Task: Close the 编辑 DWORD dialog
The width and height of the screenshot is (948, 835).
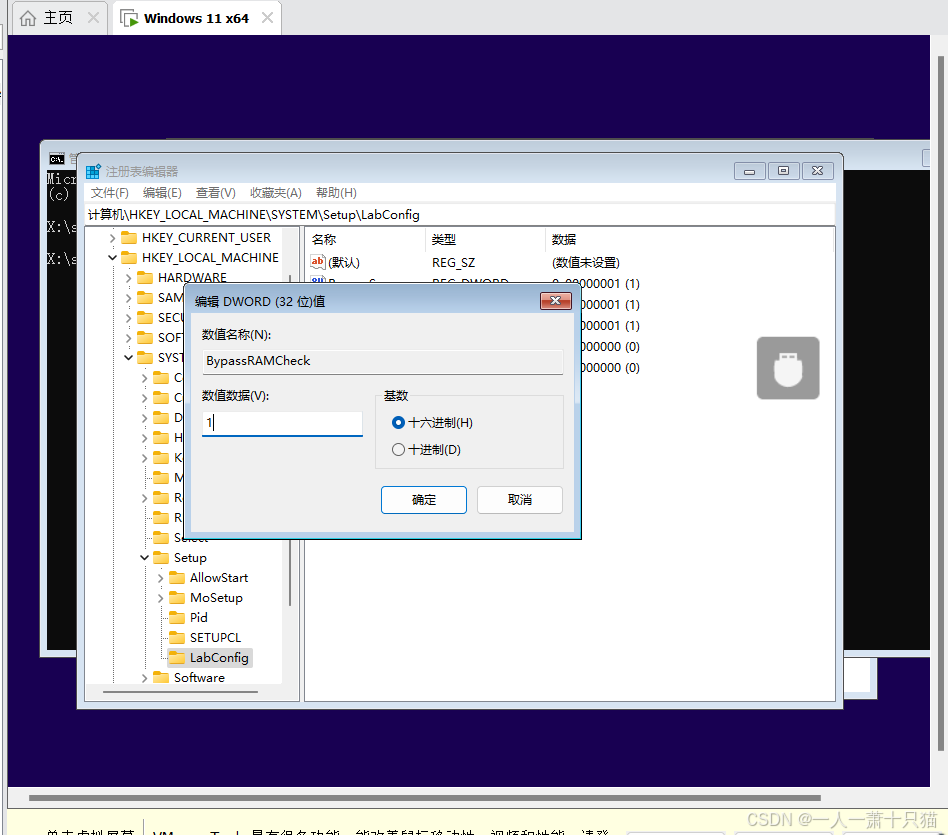Action: [556, 301]
